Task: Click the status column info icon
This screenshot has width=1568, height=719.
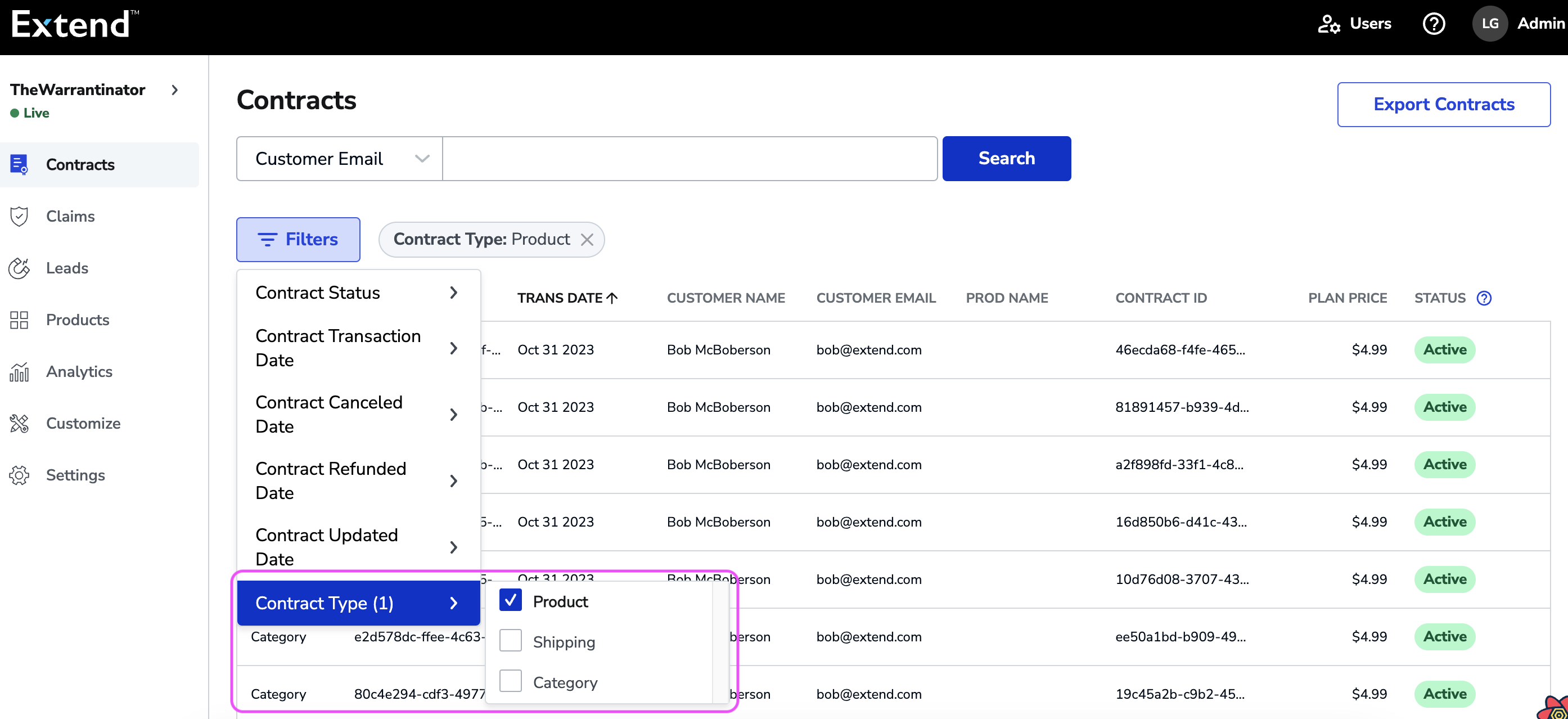Action: tap(1484, 298)
